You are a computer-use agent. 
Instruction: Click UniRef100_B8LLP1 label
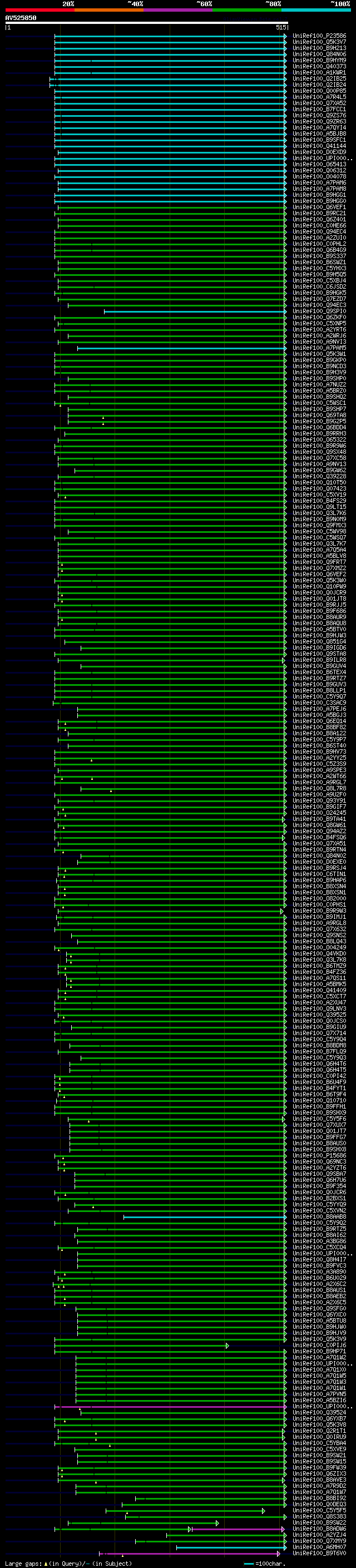(319, 690)
